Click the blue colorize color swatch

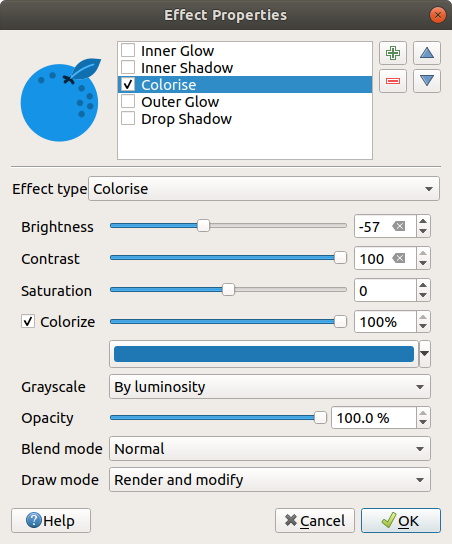(x=264, y=354)
